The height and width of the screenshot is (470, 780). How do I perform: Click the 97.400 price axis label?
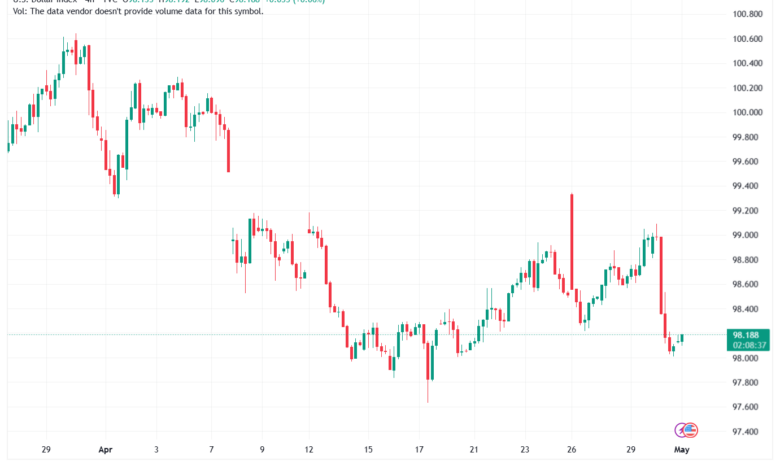click(x=746, y=432)
